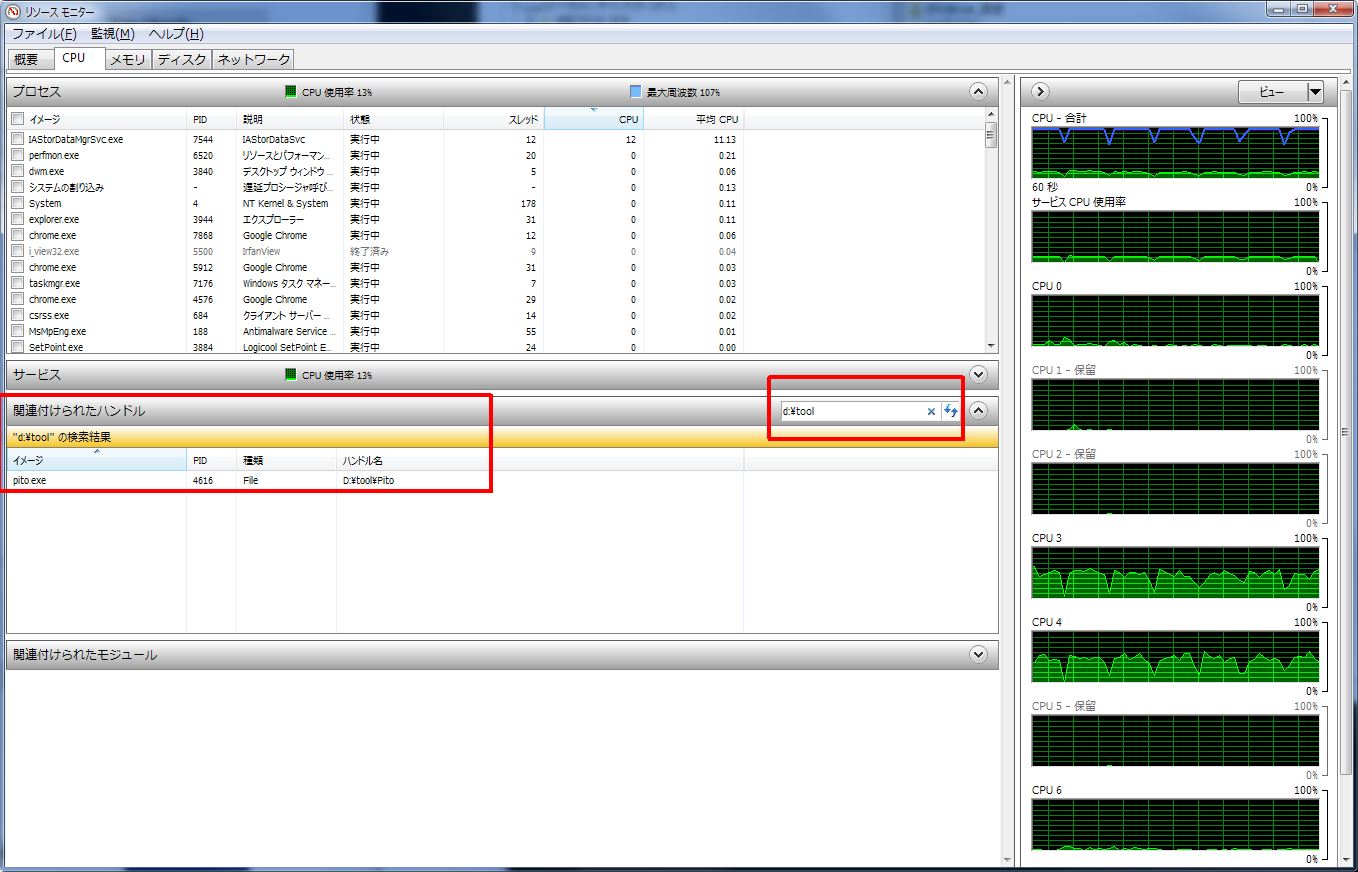The width and height of the screenshot is (1358, 872).
Task: Expand the 関連付けられたモジュール section
Action: [979, 655]
